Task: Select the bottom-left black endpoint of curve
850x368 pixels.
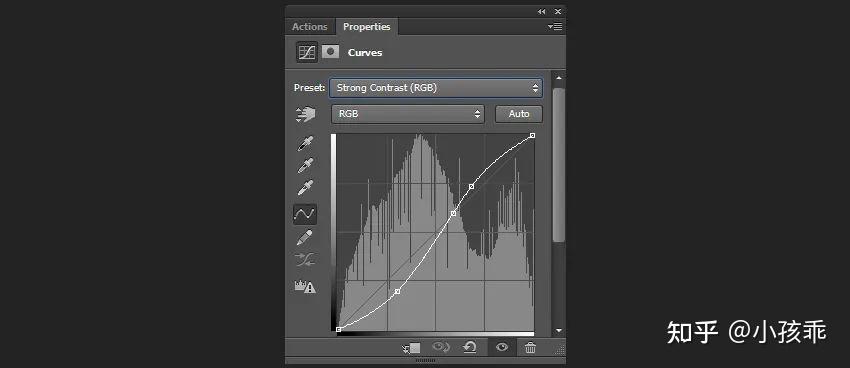Action: pos(338,330)
